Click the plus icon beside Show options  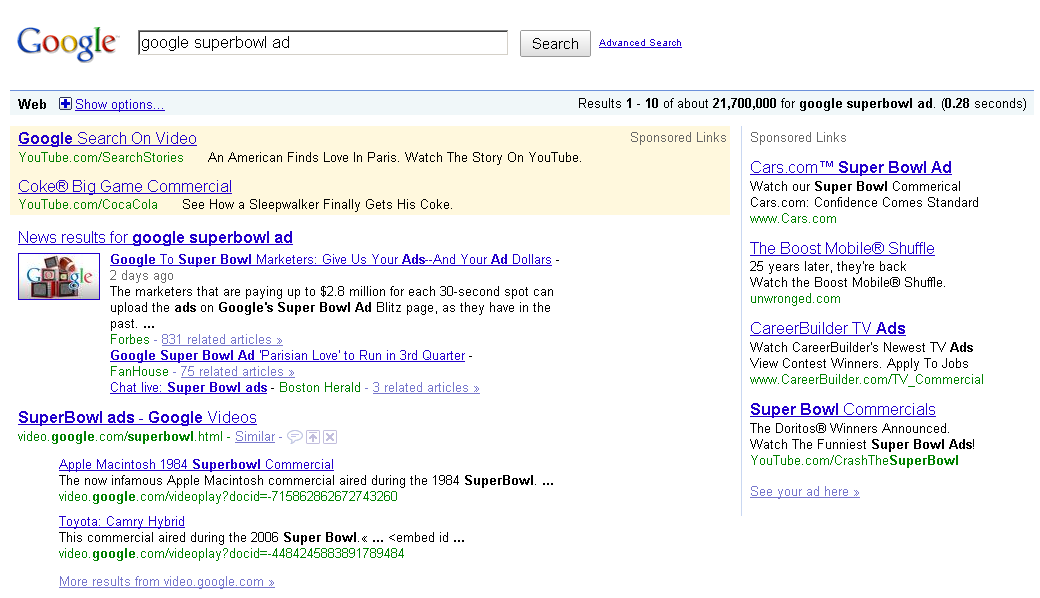point(65,103)
